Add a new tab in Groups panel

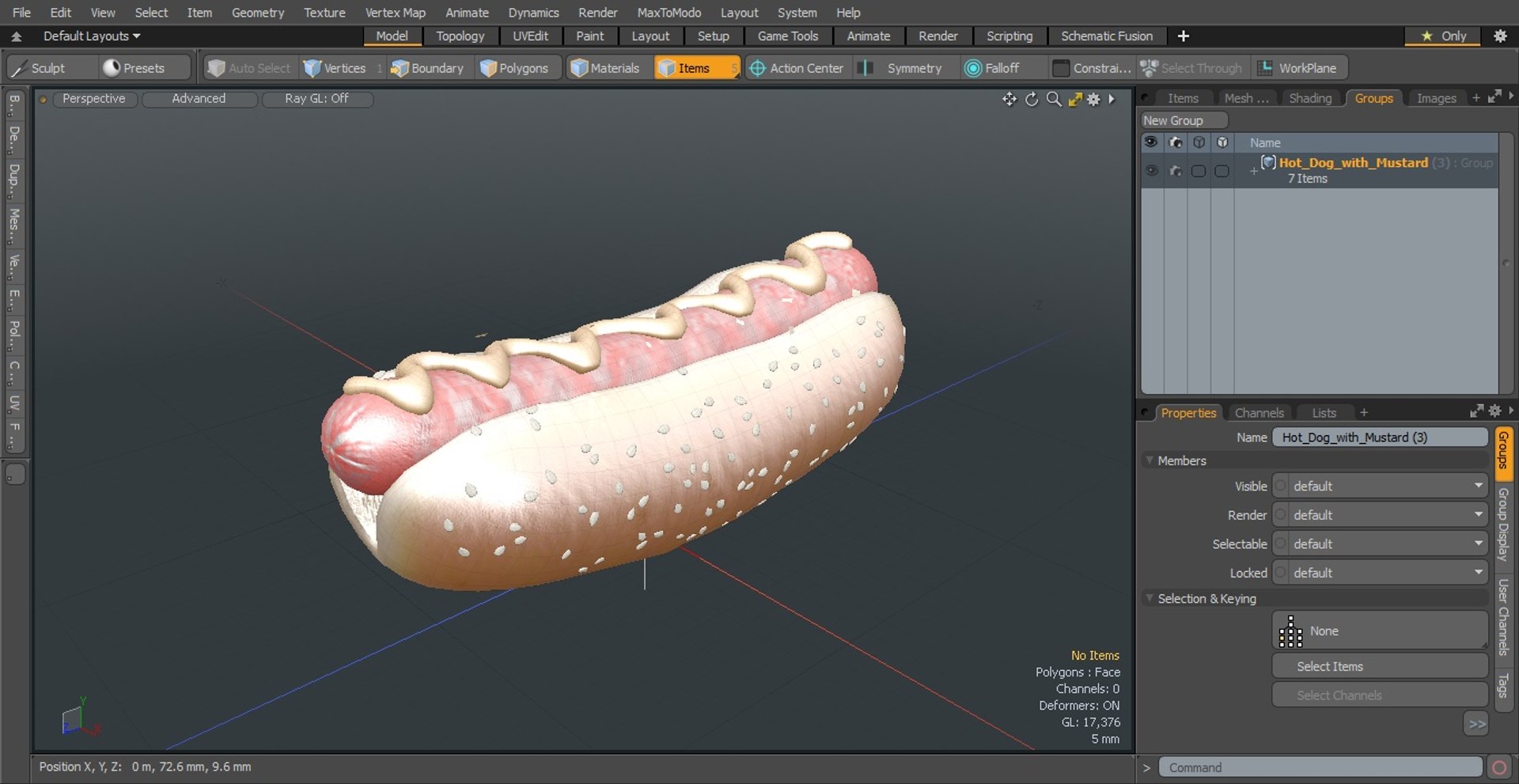[x=1475, y=98]
